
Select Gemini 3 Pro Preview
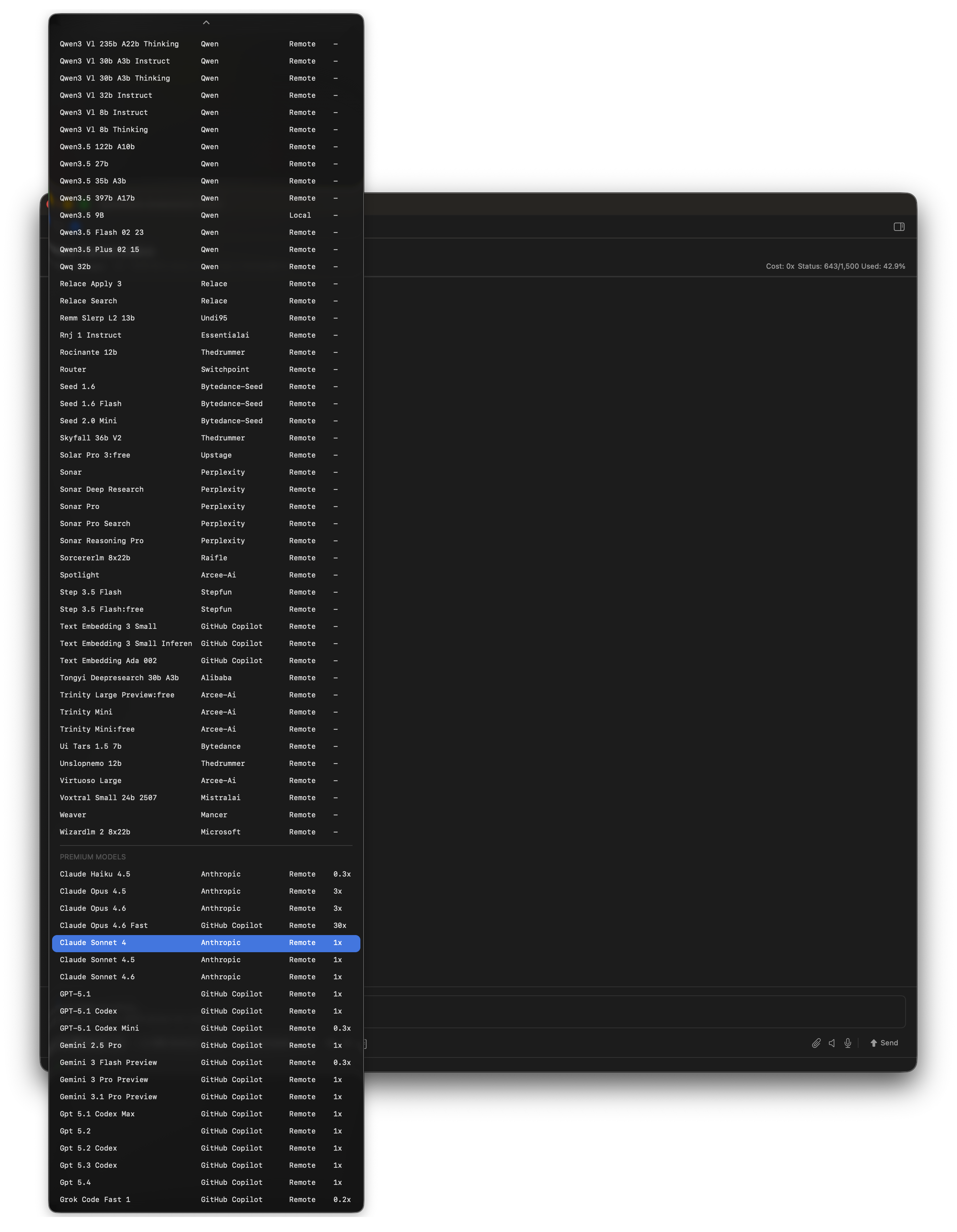206,1080
